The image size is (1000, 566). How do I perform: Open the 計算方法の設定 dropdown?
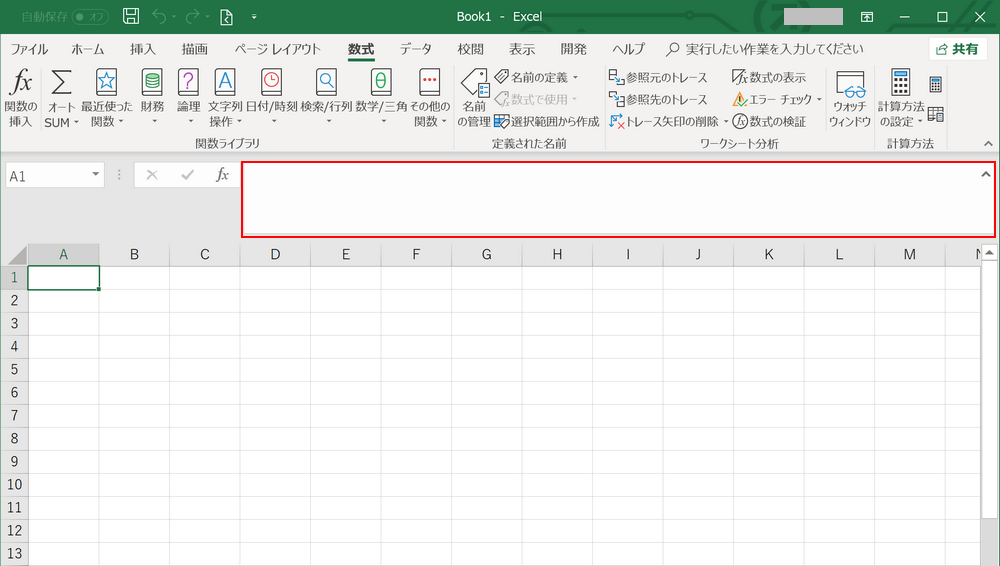pyautogui.click(x=900, y=100)
